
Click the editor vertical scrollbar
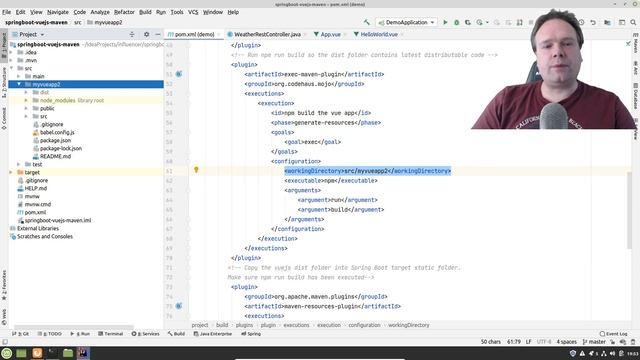click(x=629, y=209)
